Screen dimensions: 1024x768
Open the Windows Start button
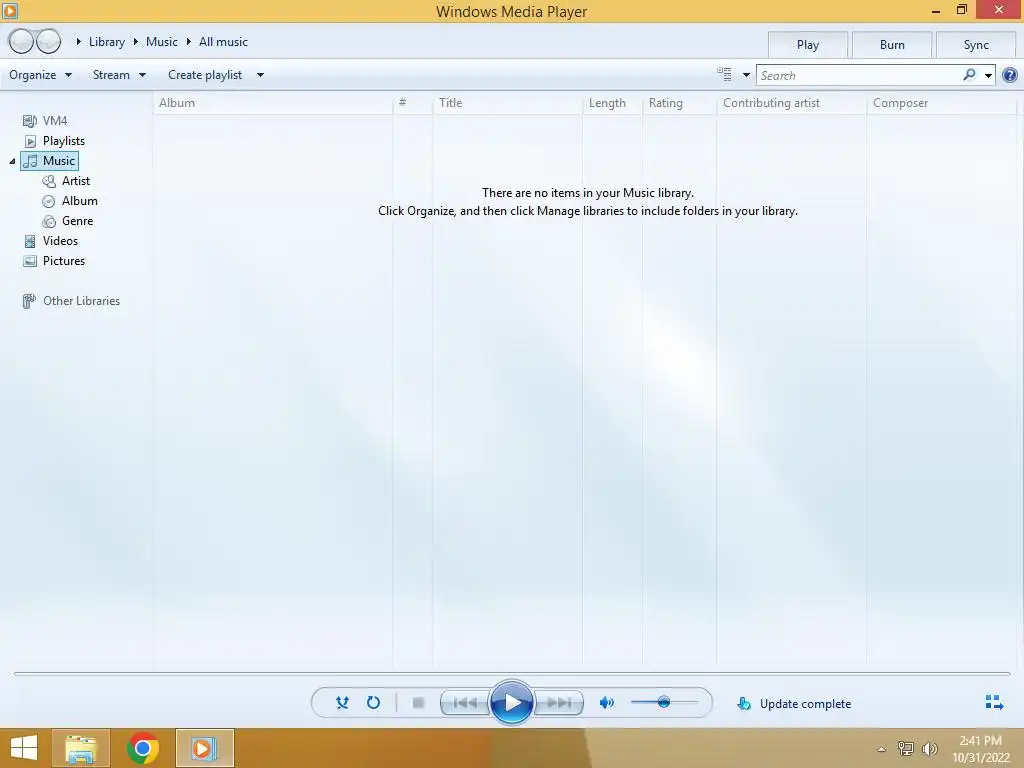[24, 748]
